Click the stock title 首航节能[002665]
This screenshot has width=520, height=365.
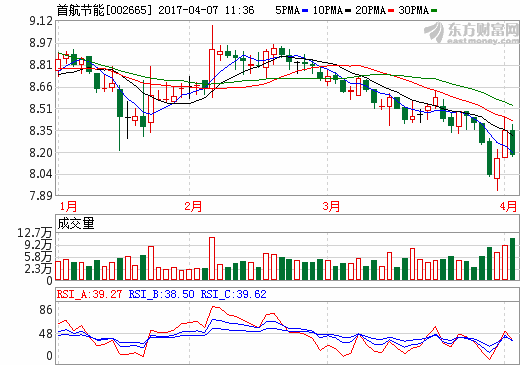104,10
